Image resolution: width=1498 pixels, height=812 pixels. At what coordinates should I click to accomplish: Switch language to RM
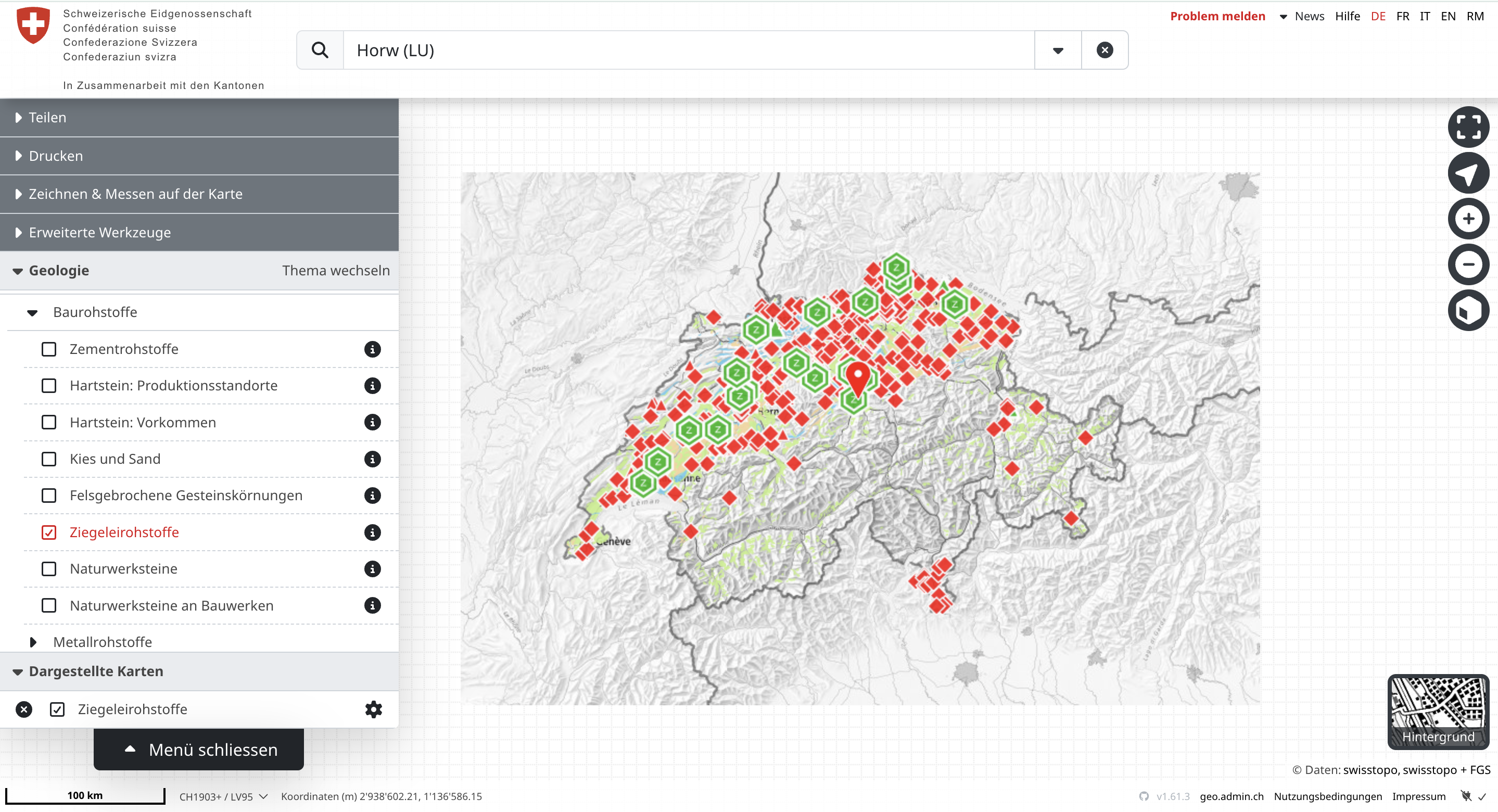(x=1474, y=16)
